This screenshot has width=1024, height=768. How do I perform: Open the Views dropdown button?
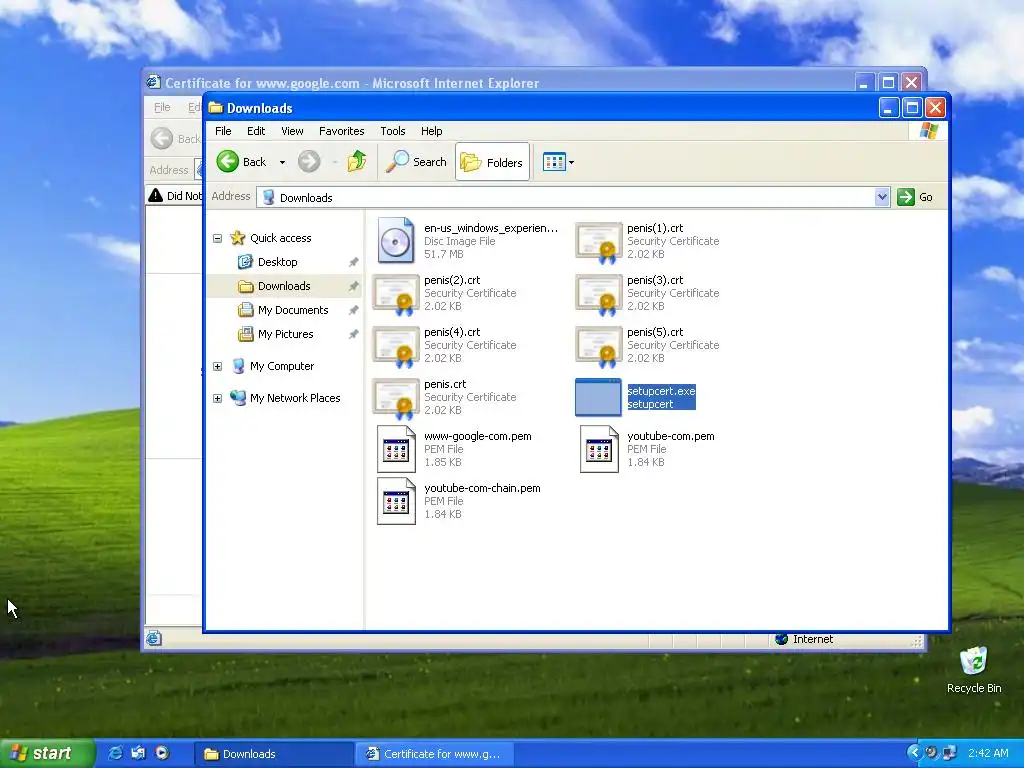(558, 162)
